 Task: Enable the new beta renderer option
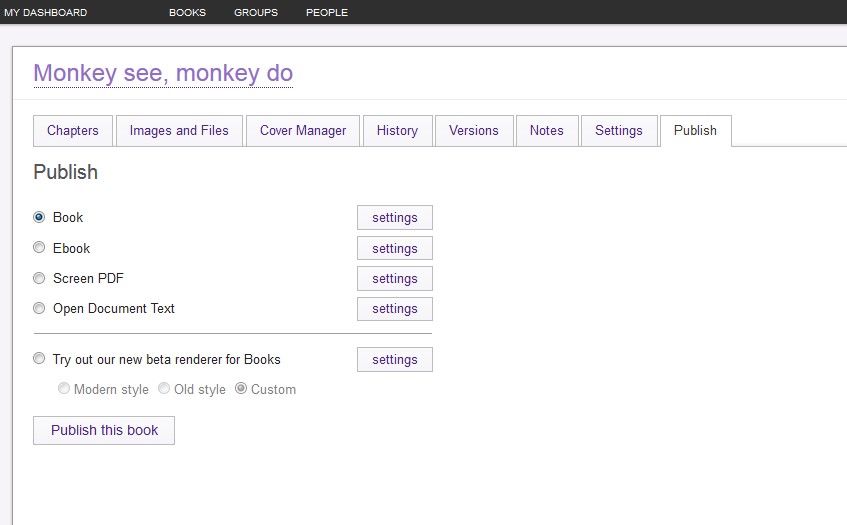39,359
